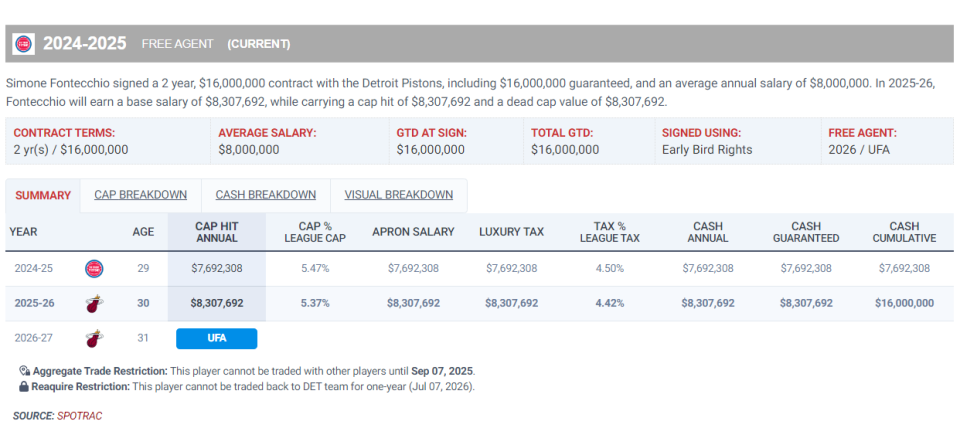Screen dimensions: 960x445
Task: Select the Cash Breakdown tab
Action: [266, 195]
